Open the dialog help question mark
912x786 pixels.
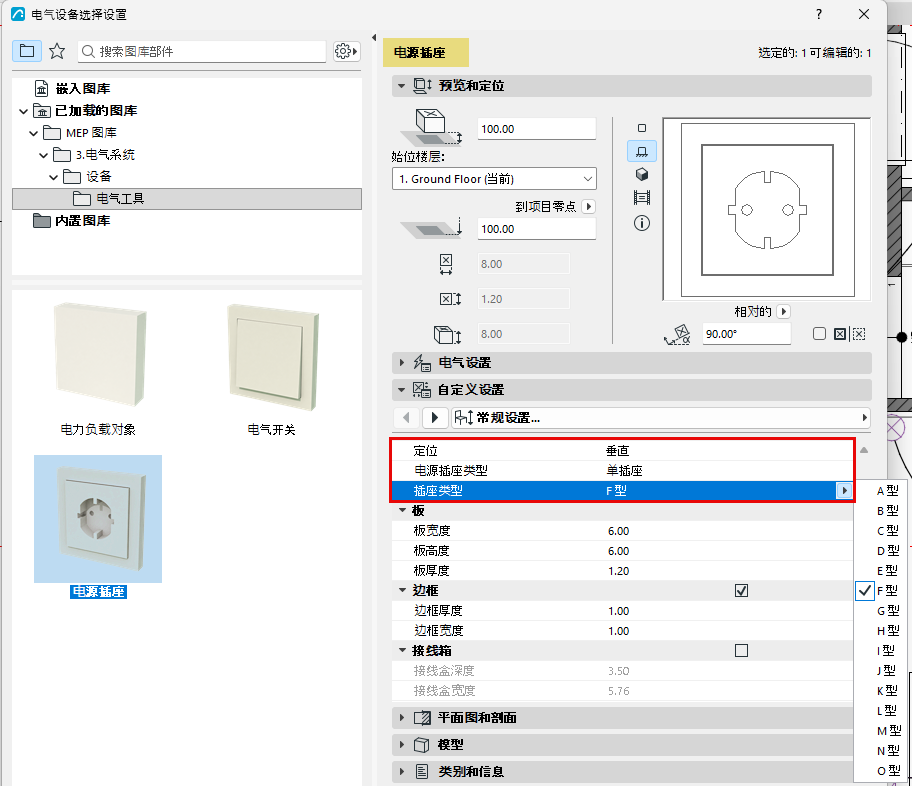tap(819, 14)
